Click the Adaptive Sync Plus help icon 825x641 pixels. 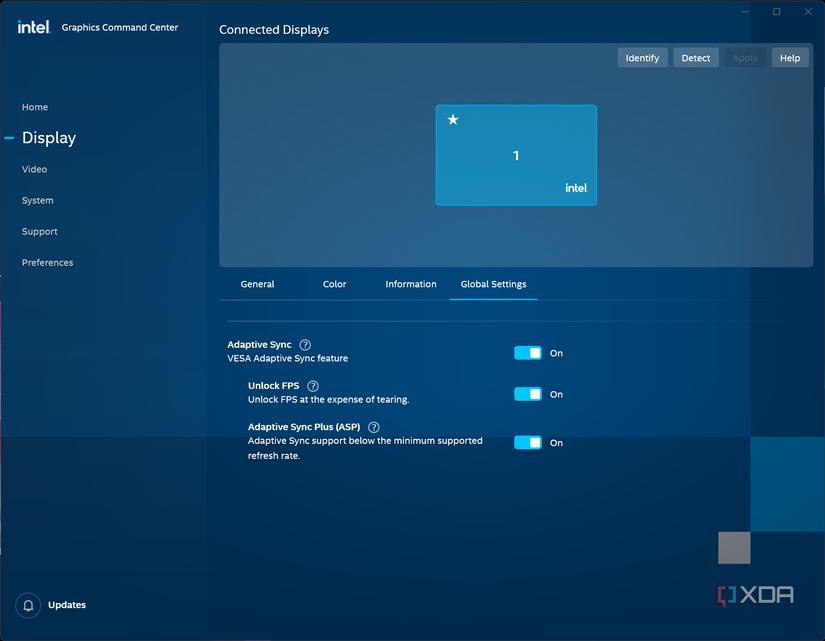(374, 427)
